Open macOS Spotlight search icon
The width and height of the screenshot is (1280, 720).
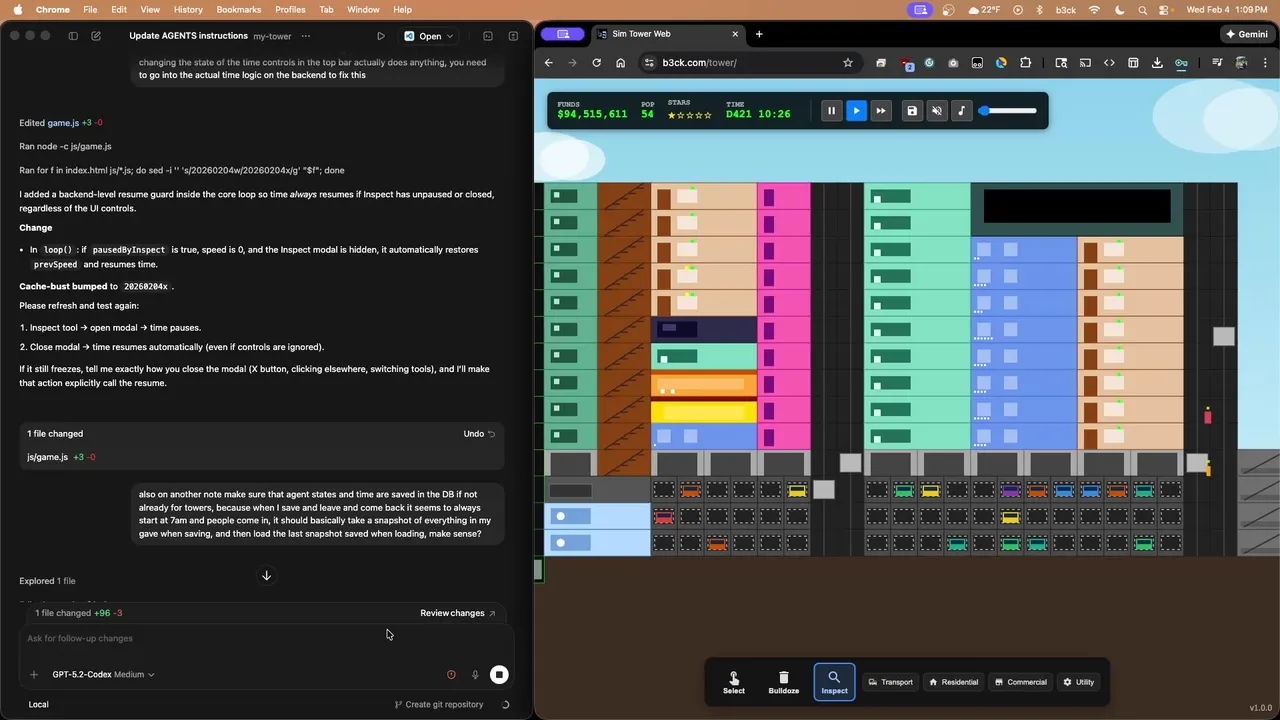click(x=1142, y=9)
